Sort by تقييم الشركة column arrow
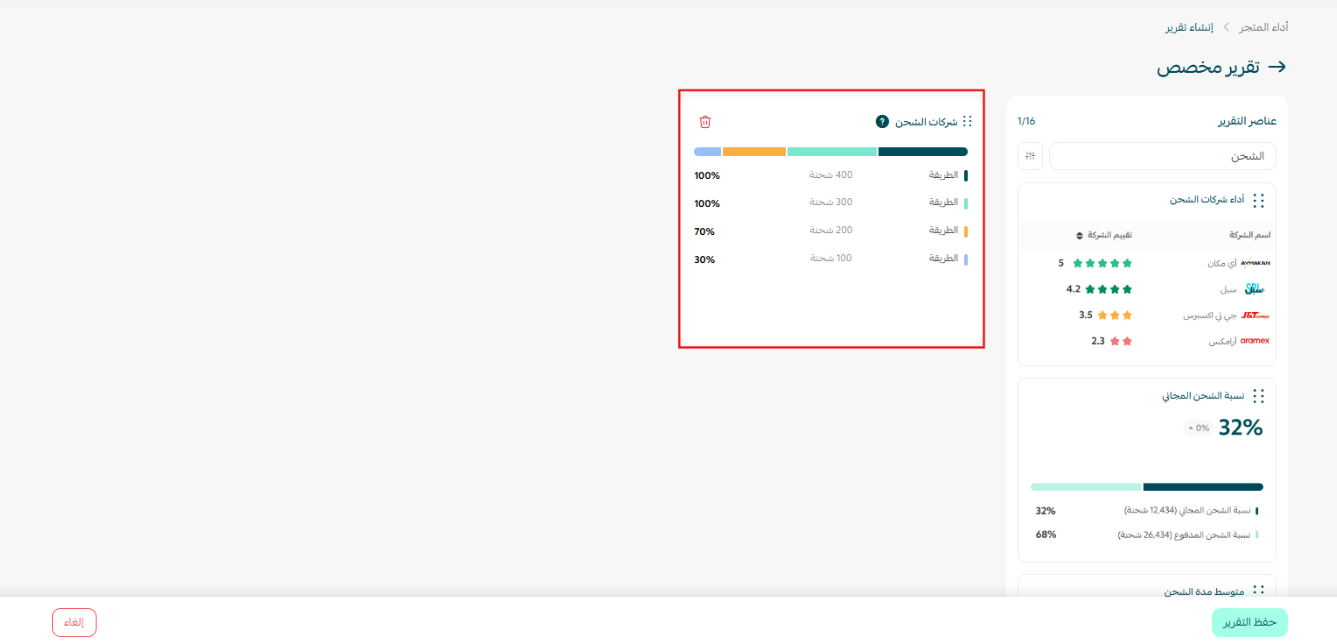The image size is (1337, 642). (1079, 236)
